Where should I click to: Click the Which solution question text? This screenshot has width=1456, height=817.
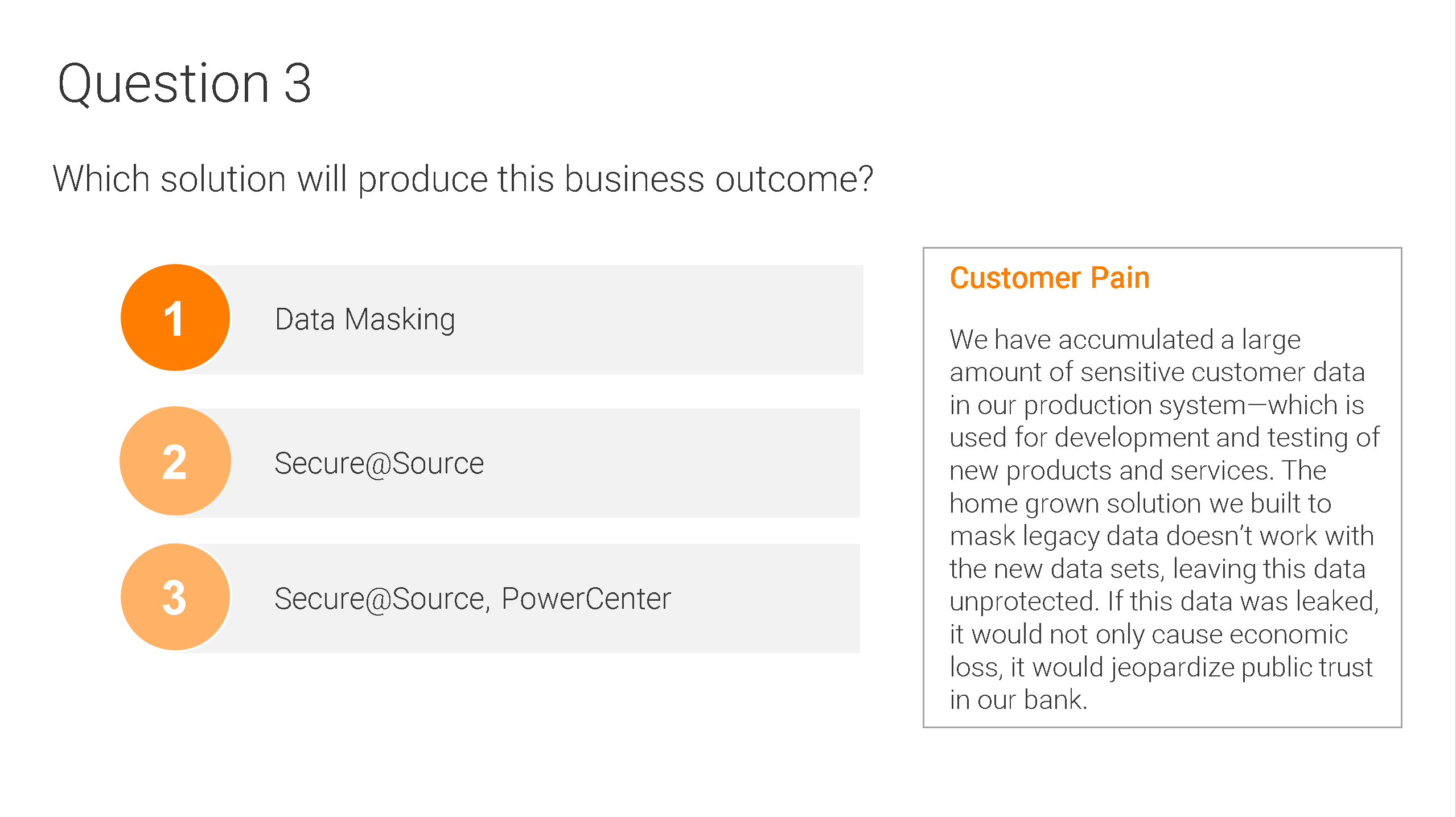463,179
